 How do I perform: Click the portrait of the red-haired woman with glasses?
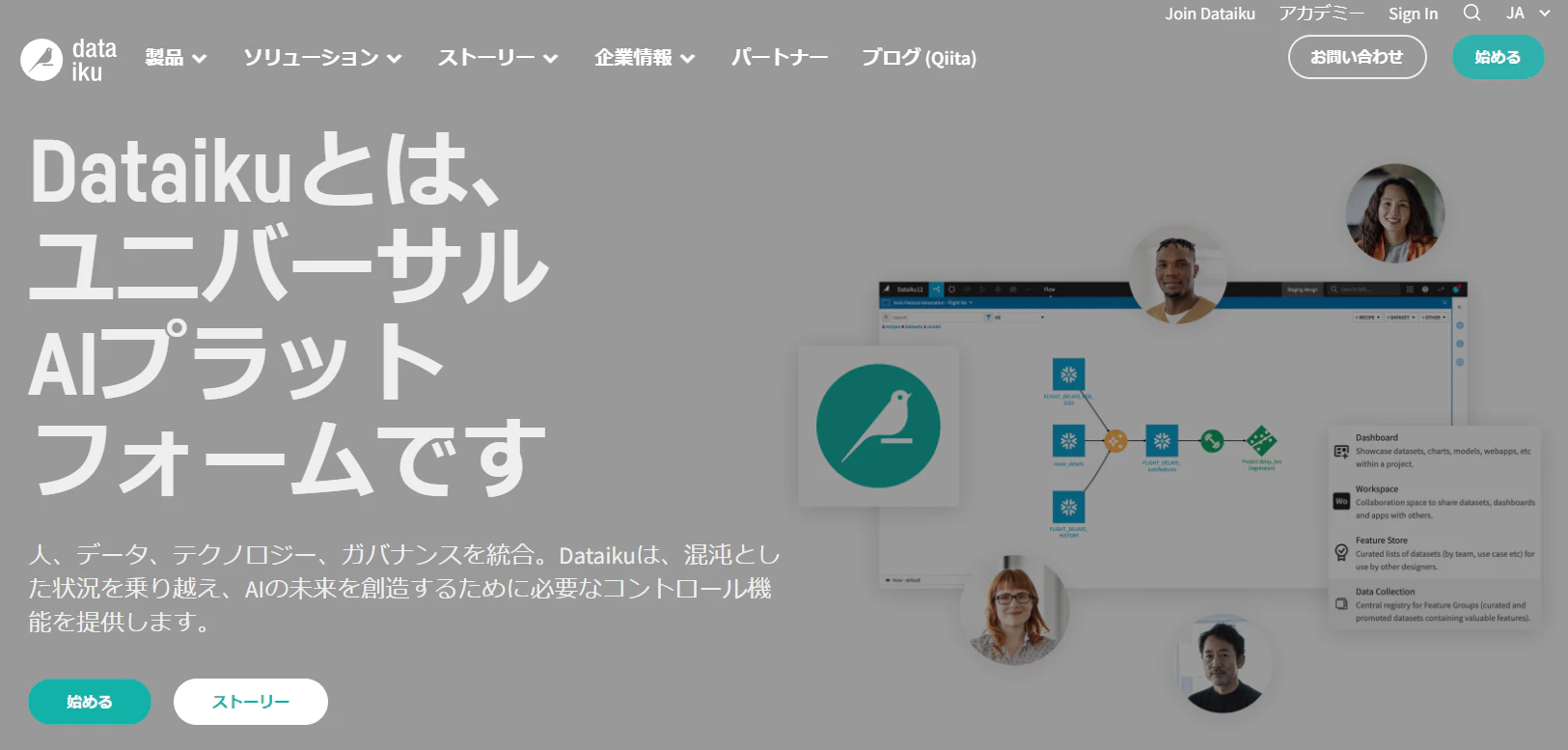coord(1014,610)
